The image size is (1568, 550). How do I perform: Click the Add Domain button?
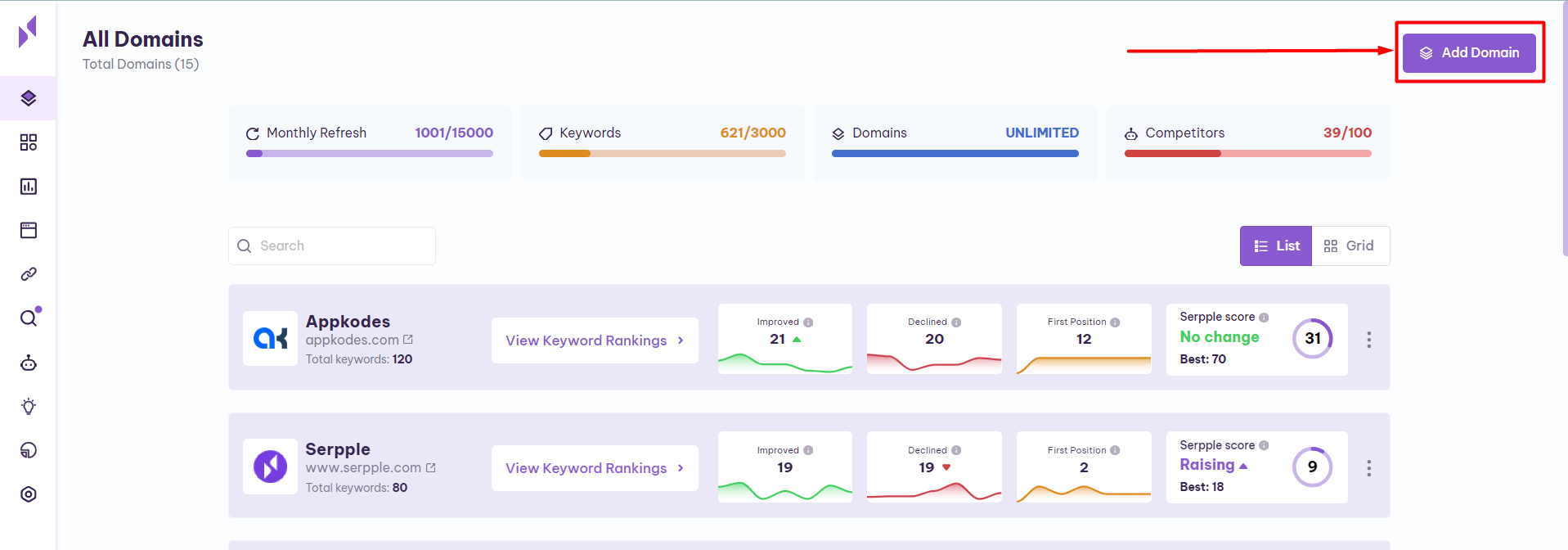1469,52
